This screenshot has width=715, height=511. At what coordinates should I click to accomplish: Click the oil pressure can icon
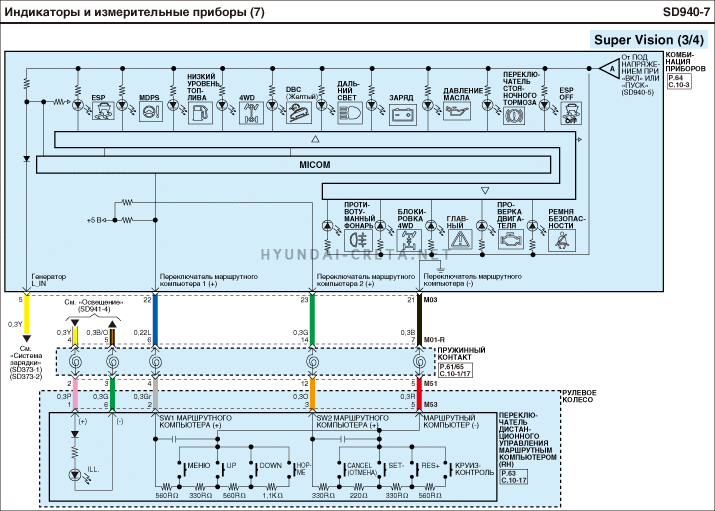[x=457, y=111]
